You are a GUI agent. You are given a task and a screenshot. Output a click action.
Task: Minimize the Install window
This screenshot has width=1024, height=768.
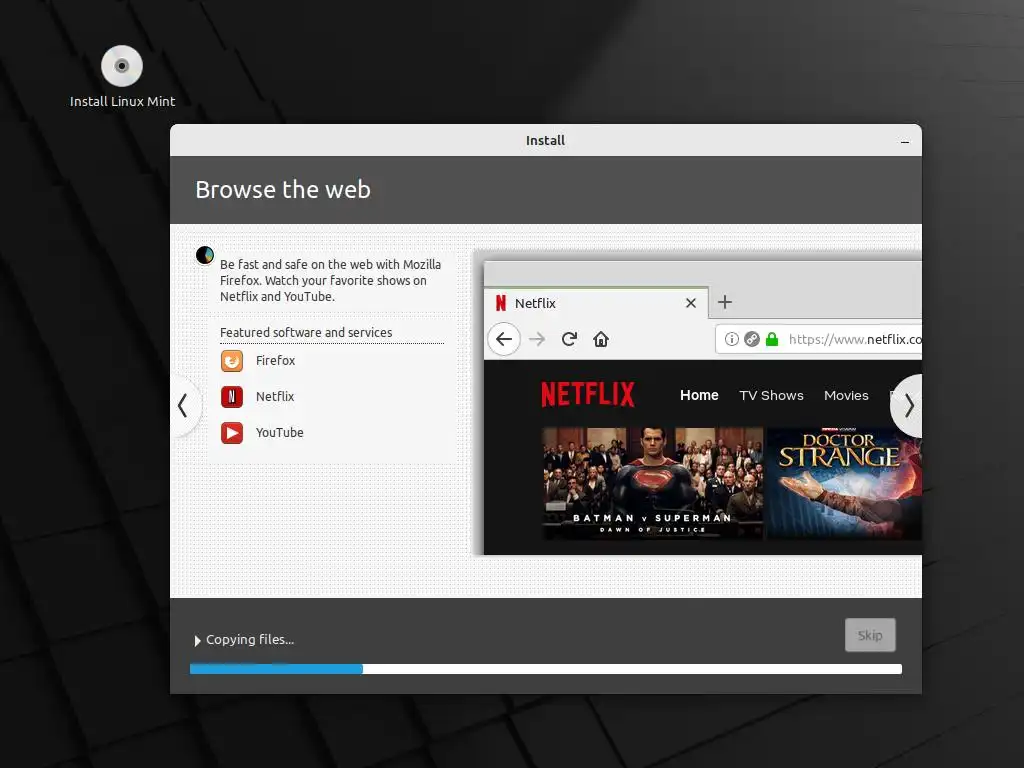point(904,141)
